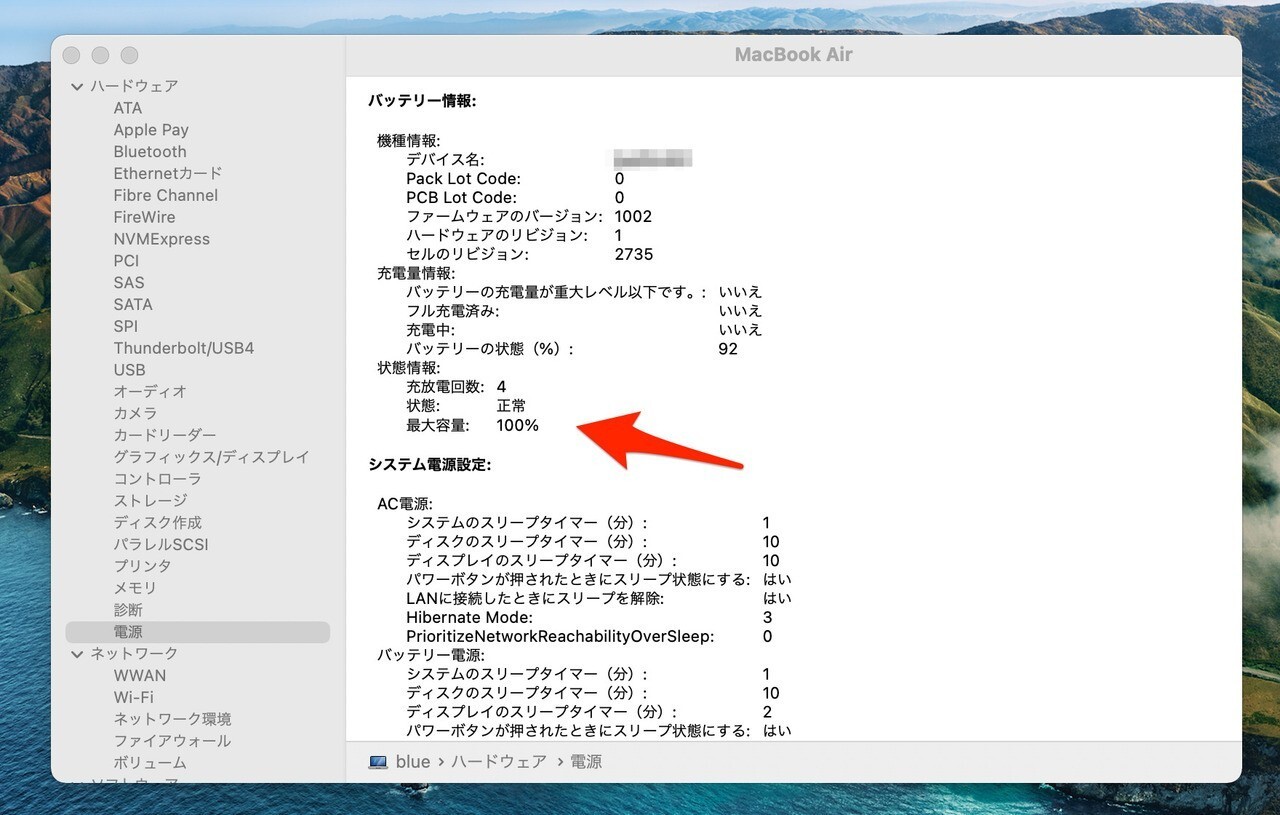The image size is (1280, 815).
Task: Select the ハードウェア category label
Action: pos(134,87)
